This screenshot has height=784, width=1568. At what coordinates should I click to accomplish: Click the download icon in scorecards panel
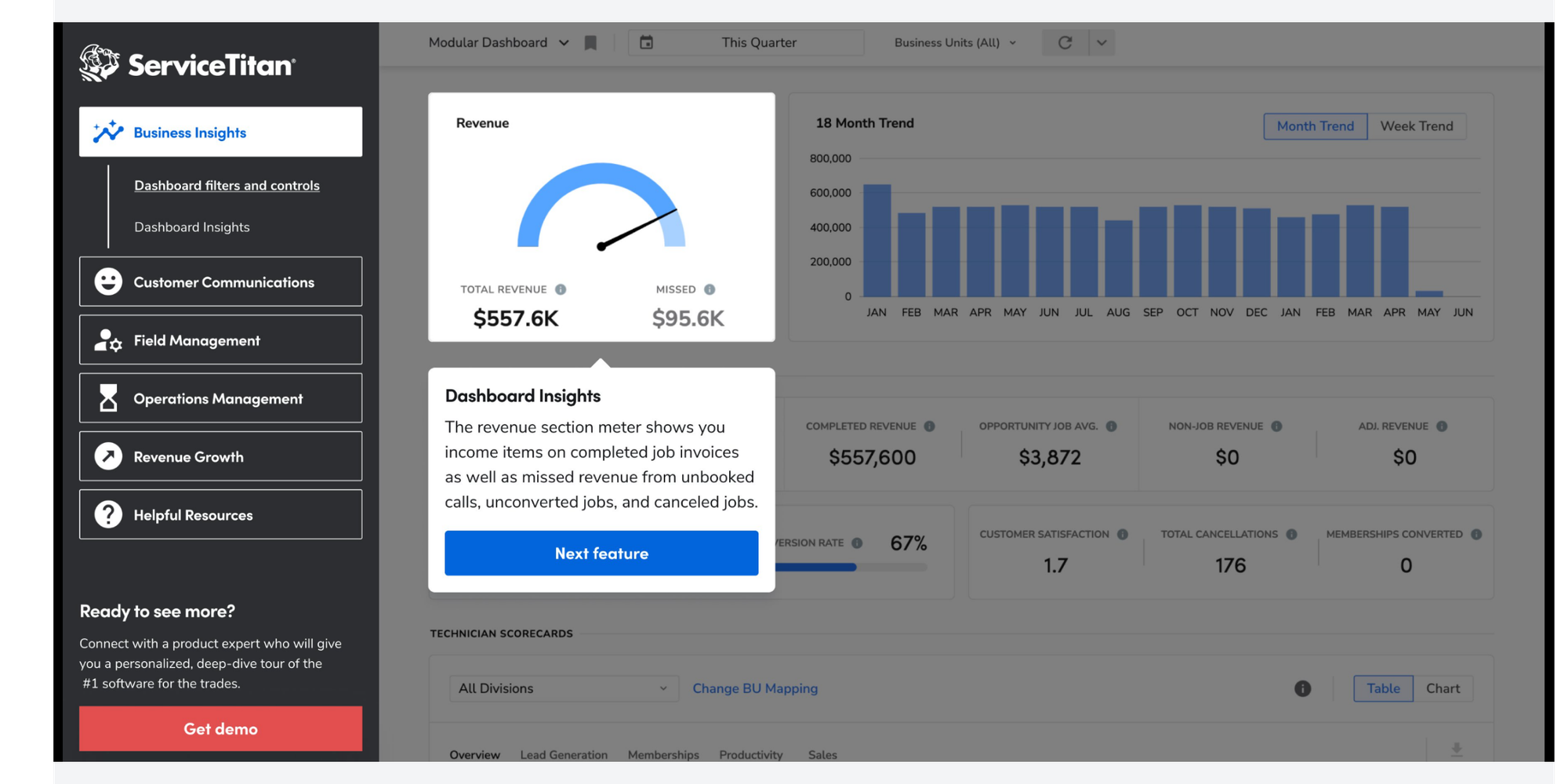[1456, 750]
